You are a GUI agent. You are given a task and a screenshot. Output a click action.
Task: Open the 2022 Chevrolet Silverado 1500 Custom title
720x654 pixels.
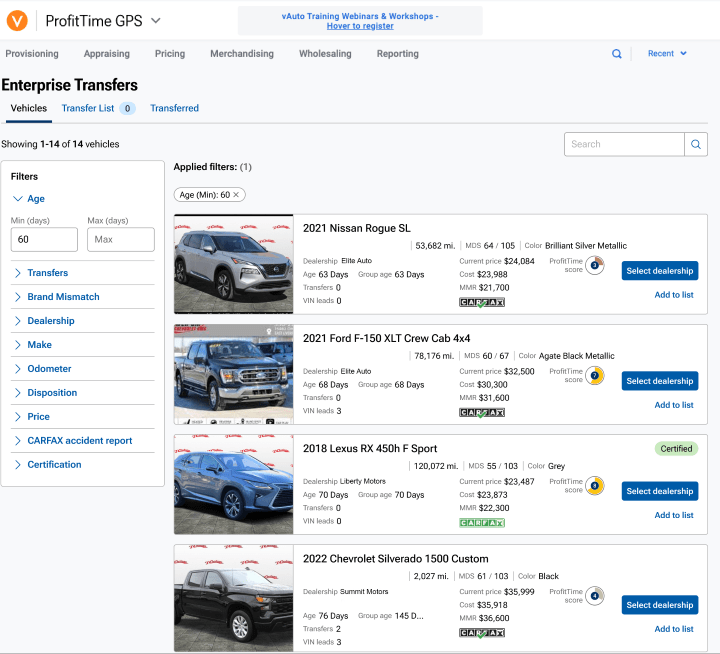pos(396,559)
